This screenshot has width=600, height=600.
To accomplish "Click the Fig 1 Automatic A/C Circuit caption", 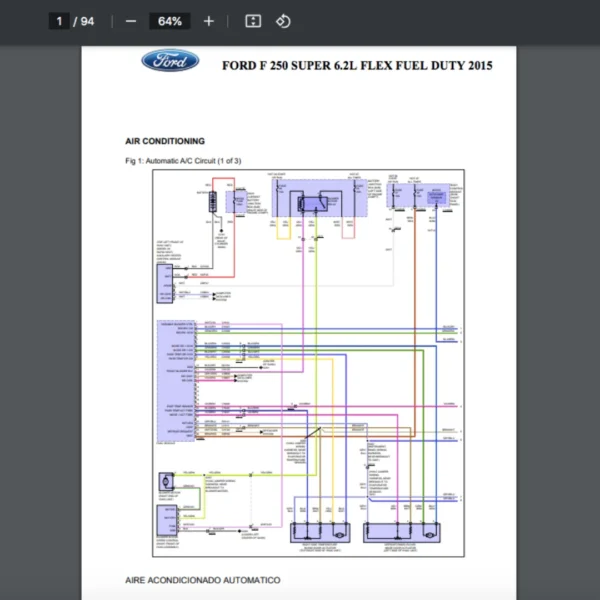I will point(183,160).
